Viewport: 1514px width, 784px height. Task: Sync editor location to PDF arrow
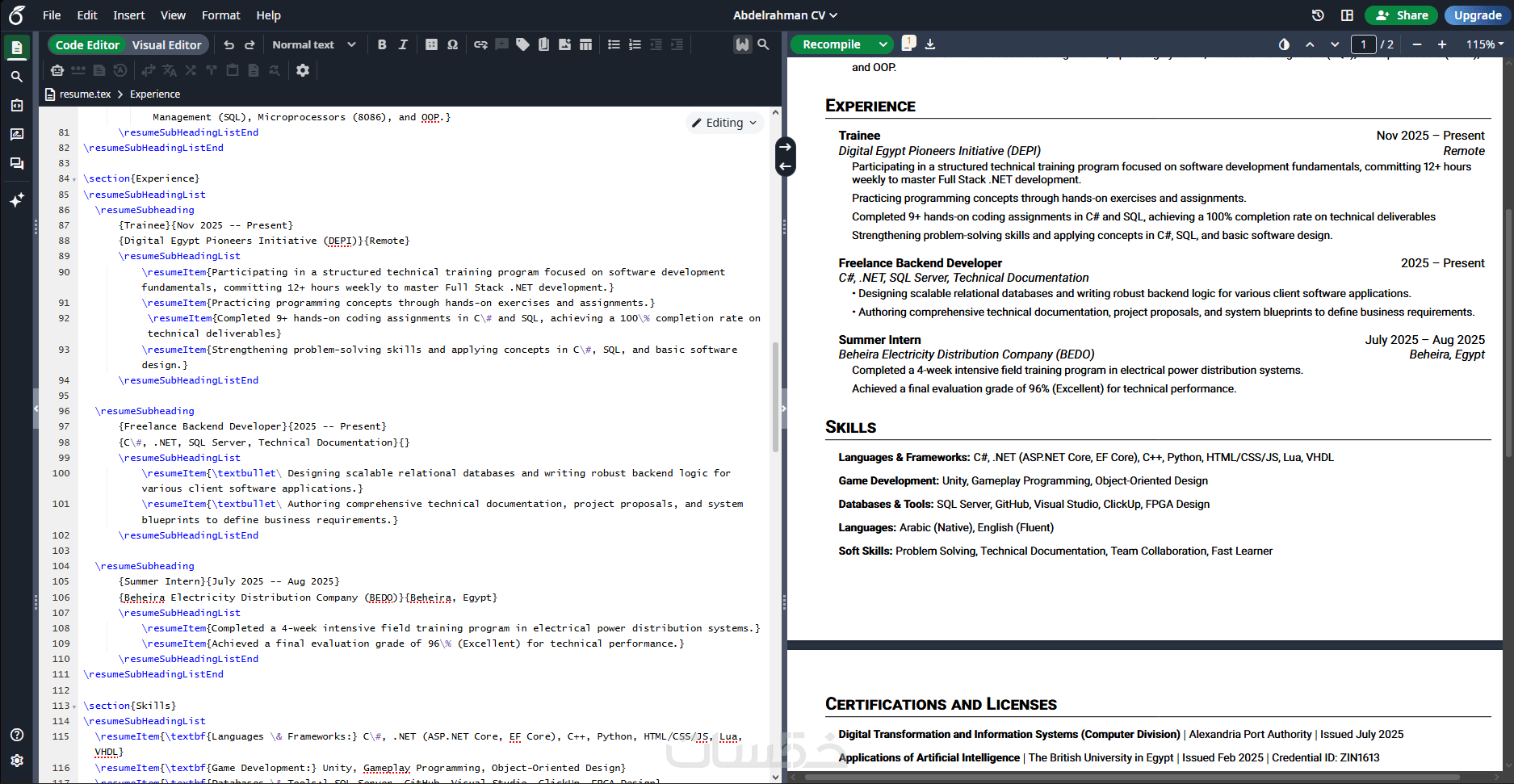click(785, 147)
